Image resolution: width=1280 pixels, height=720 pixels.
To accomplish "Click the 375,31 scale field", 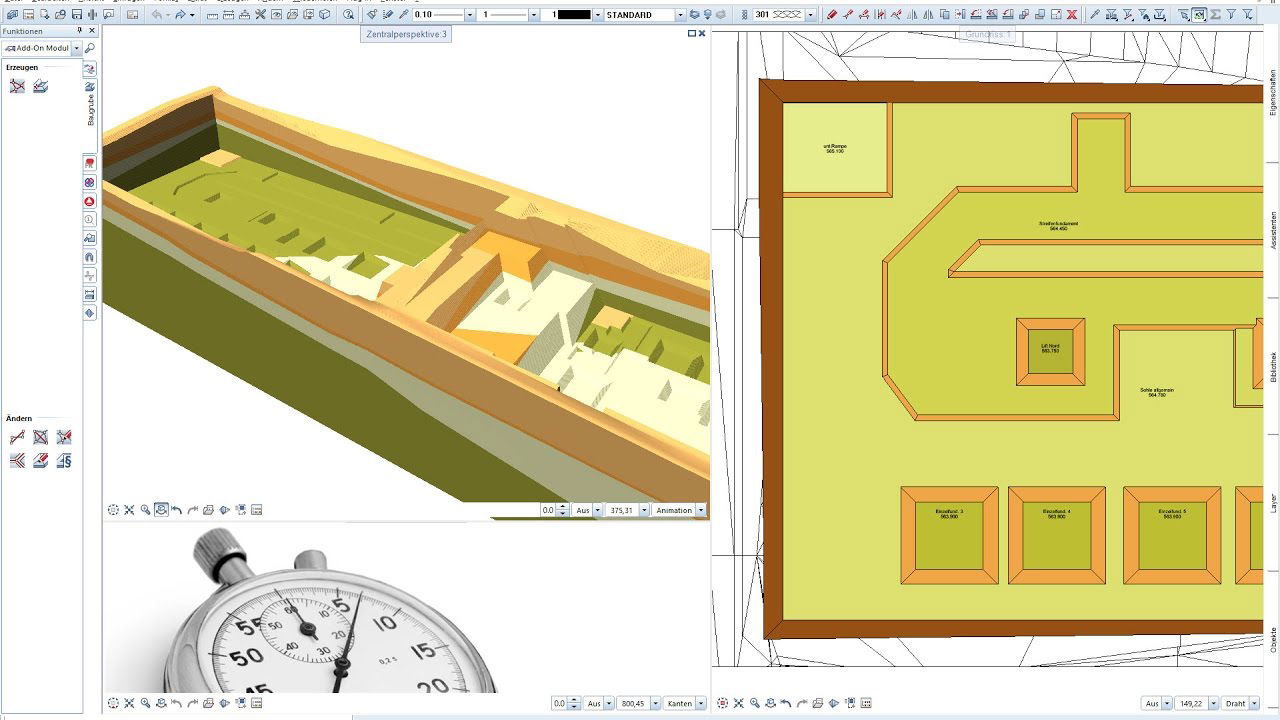I will point(622,510).
